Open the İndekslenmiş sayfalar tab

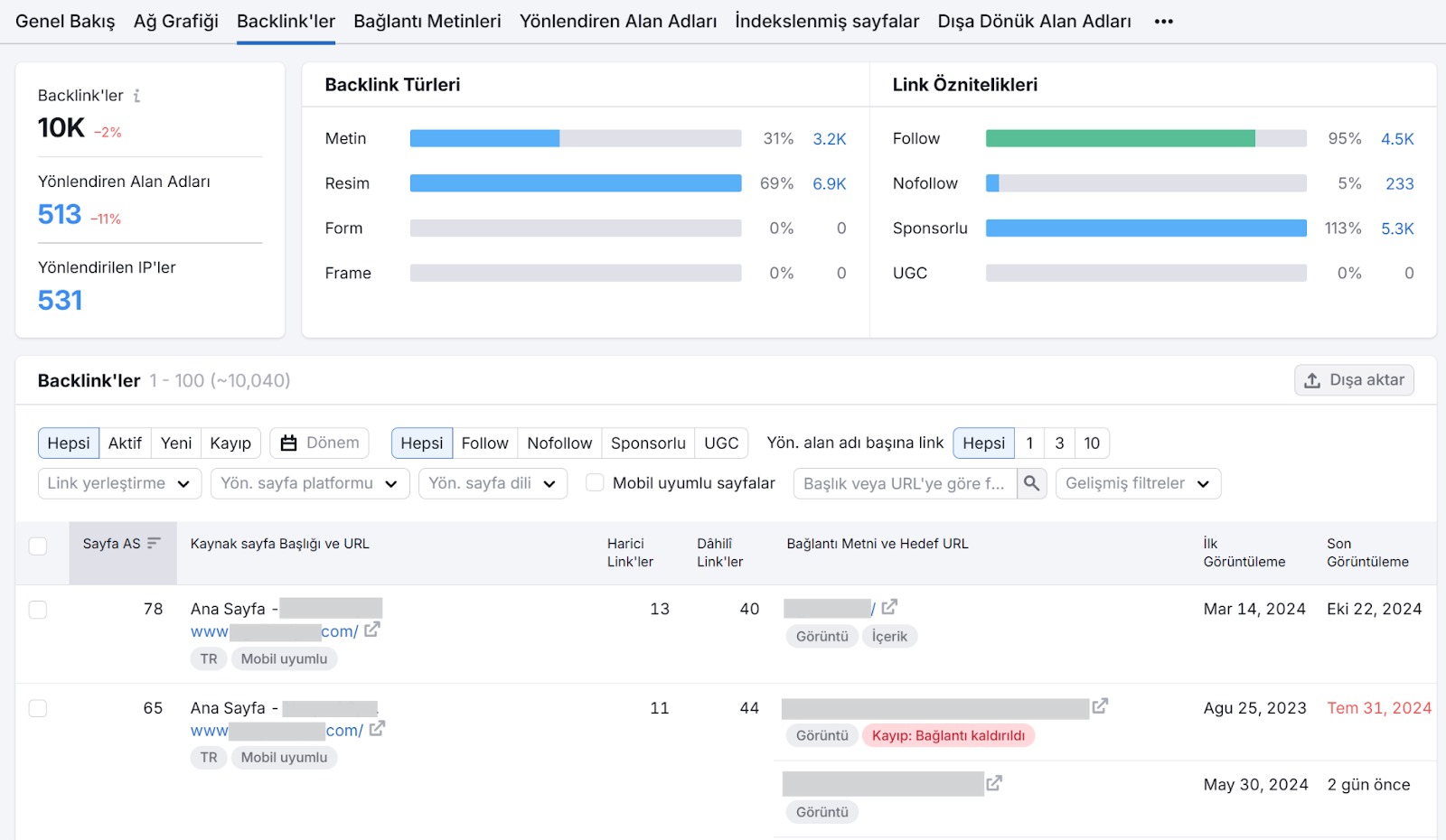click(827, 22)
